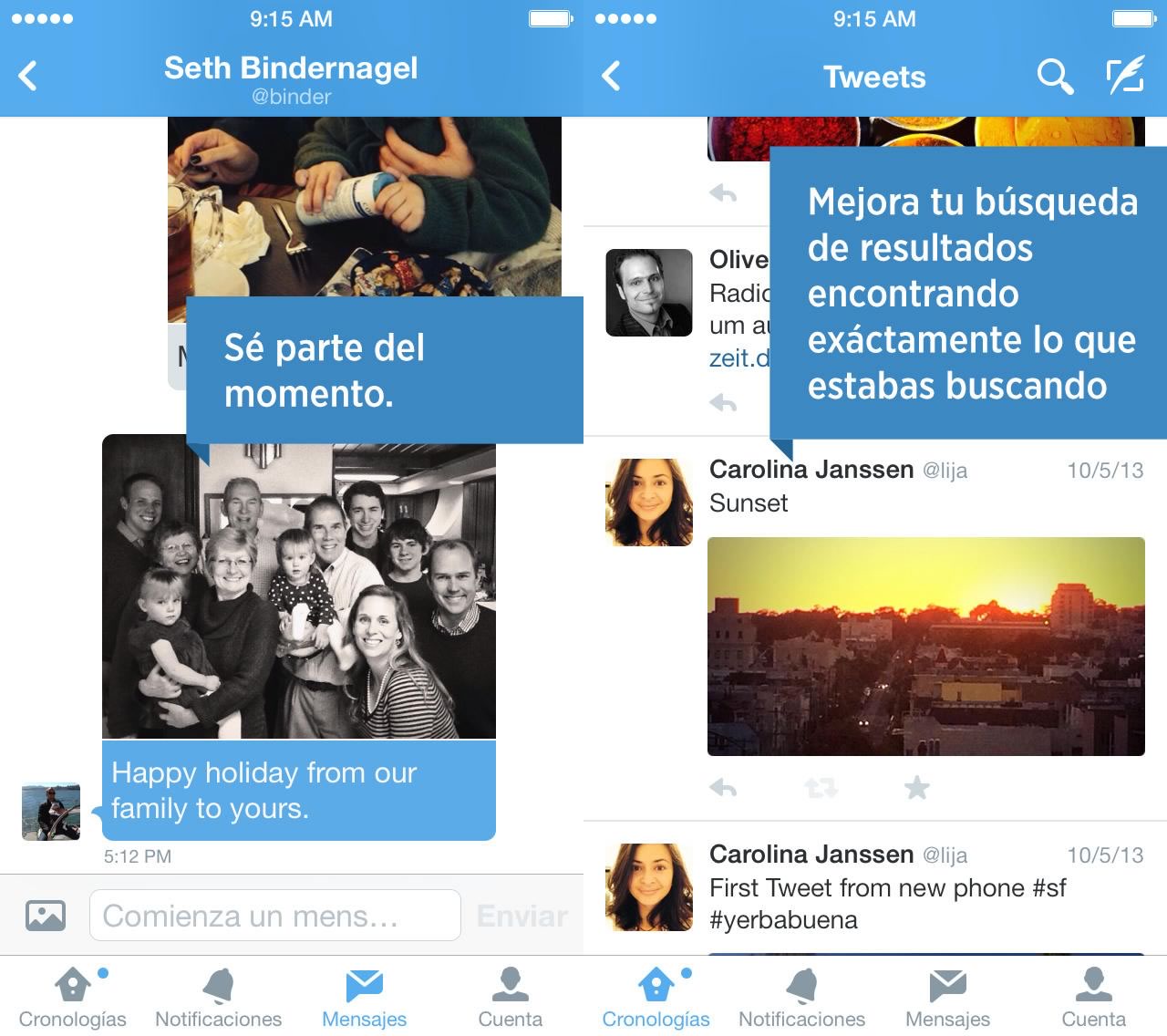Tap the Seth Bindernagel conversation title

coord(291,67)
